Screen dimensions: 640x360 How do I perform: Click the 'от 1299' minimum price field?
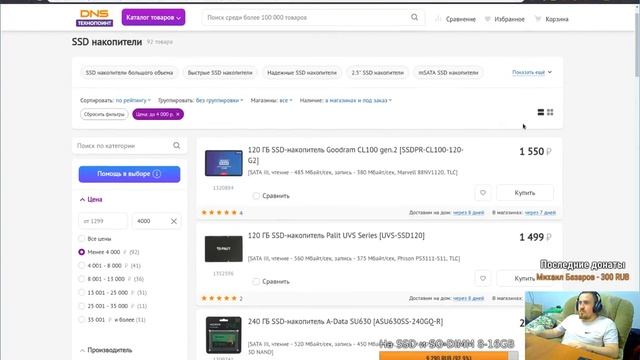click(x=103, y=221)
